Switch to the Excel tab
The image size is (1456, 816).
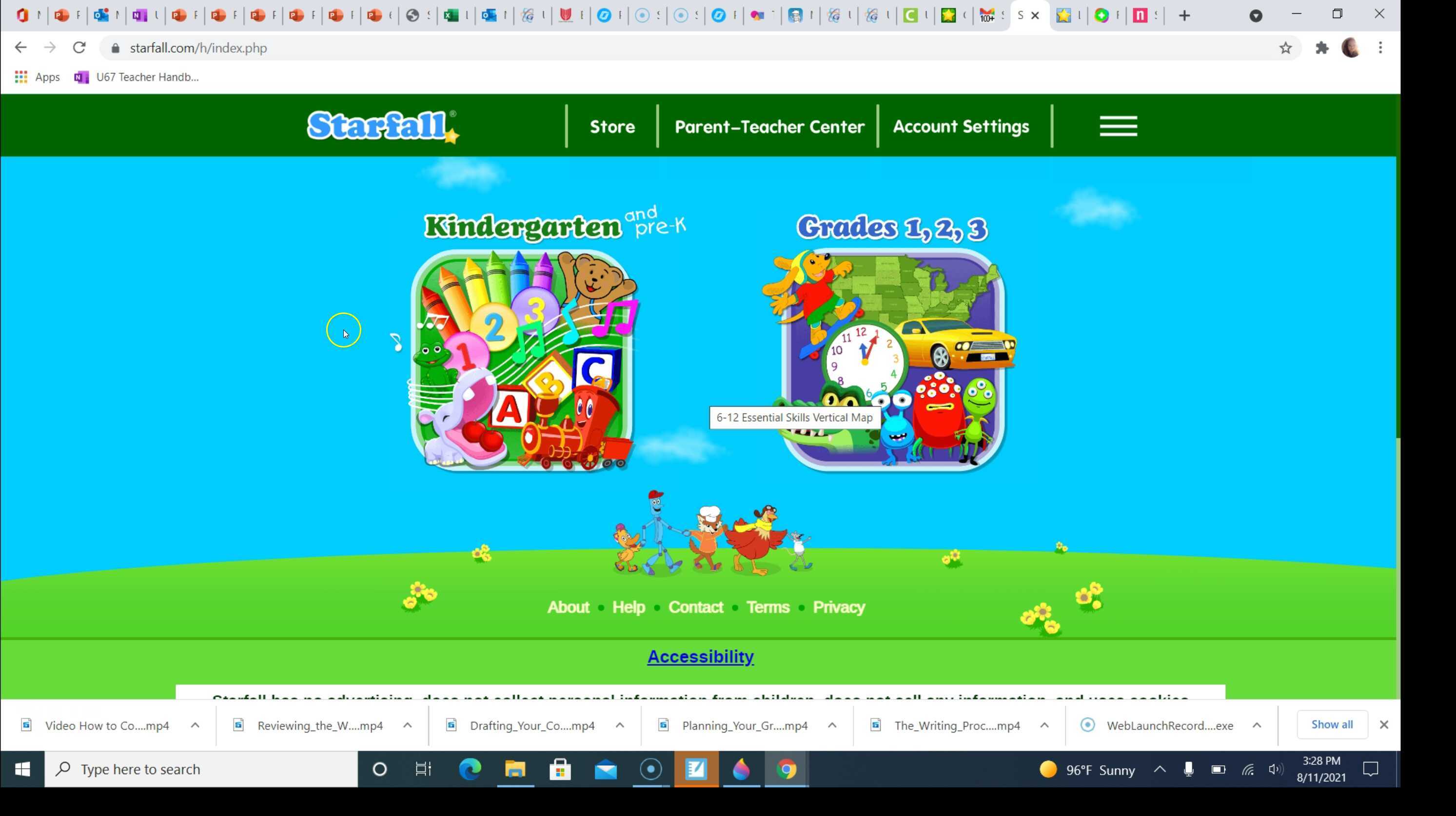coord(455,16)
